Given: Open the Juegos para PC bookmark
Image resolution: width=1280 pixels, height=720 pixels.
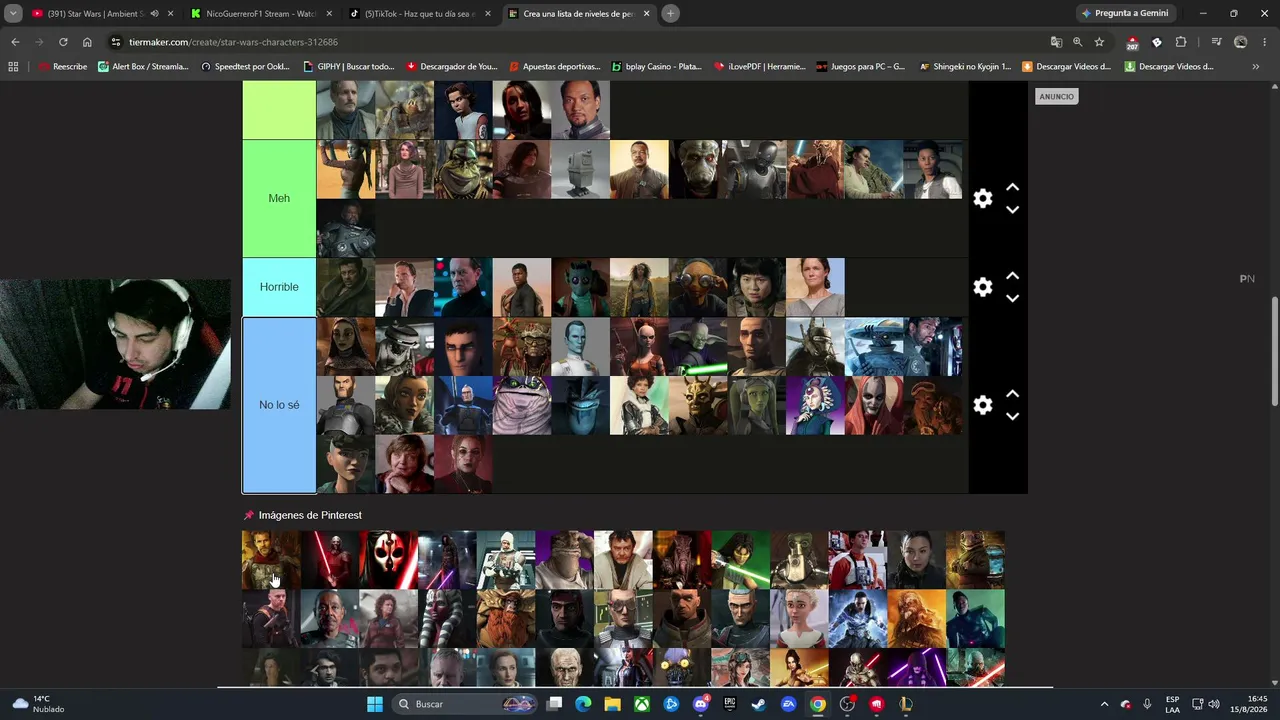Looking at the screenshot, I should pyautogui.click(x=861, y=67).
